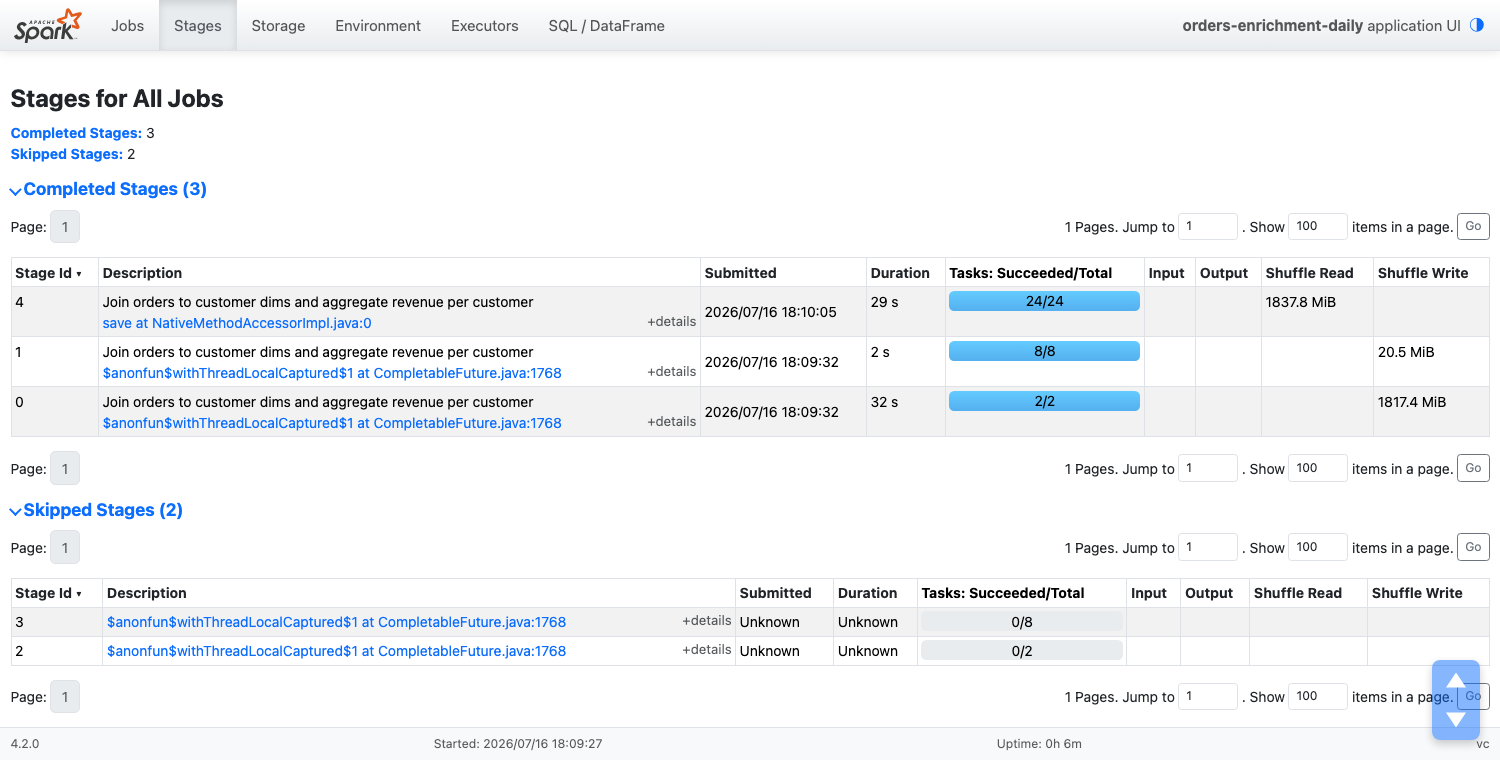Open stage 0 CompletableFuture.java:1768 link

point(332,423)
